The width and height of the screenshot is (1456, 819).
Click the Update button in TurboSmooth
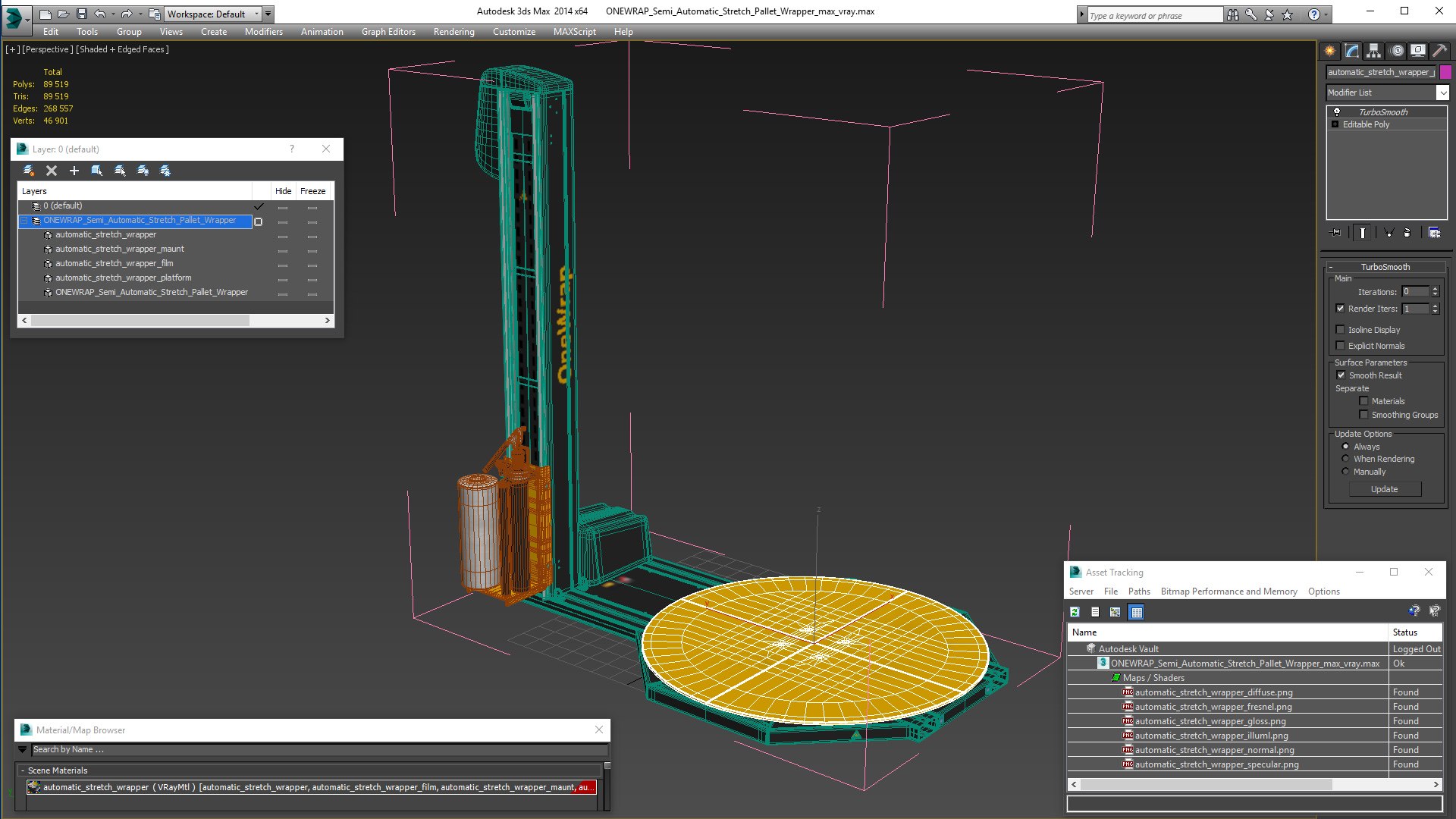(1384, 489)
